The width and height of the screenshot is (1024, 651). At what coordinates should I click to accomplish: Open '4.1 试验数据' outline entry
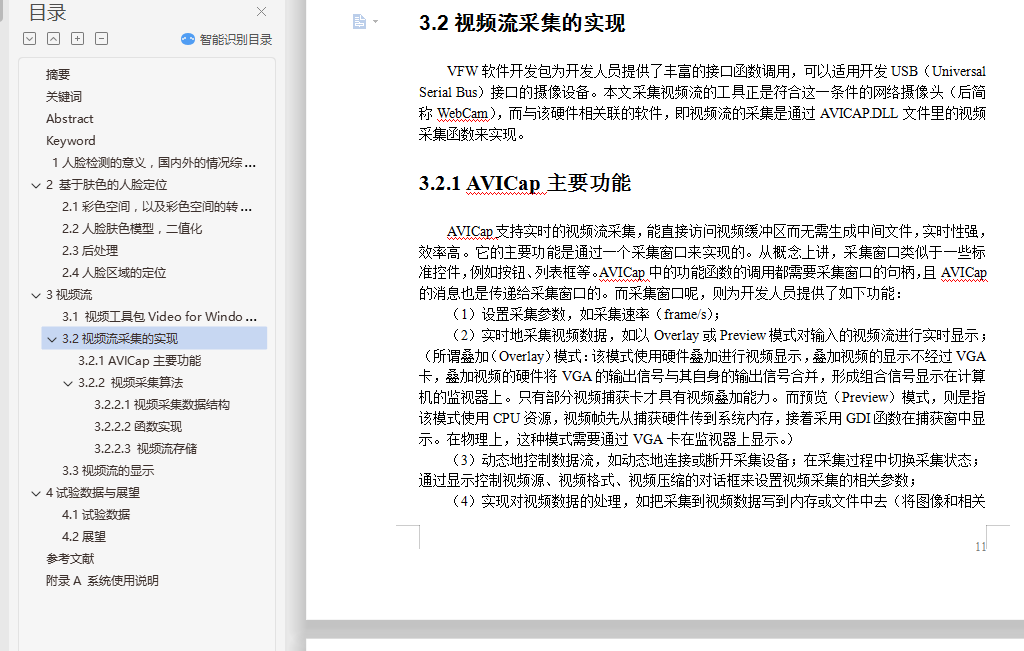96,515
